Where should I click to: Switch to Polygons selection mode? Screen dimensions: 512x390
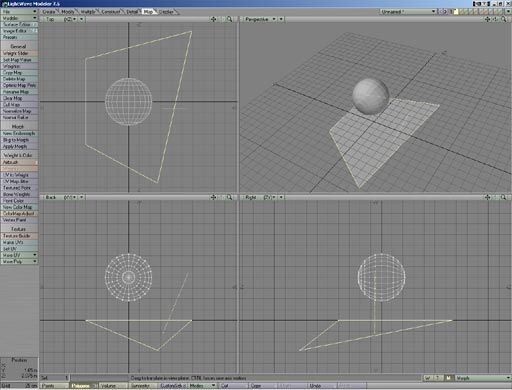point(84,386)
